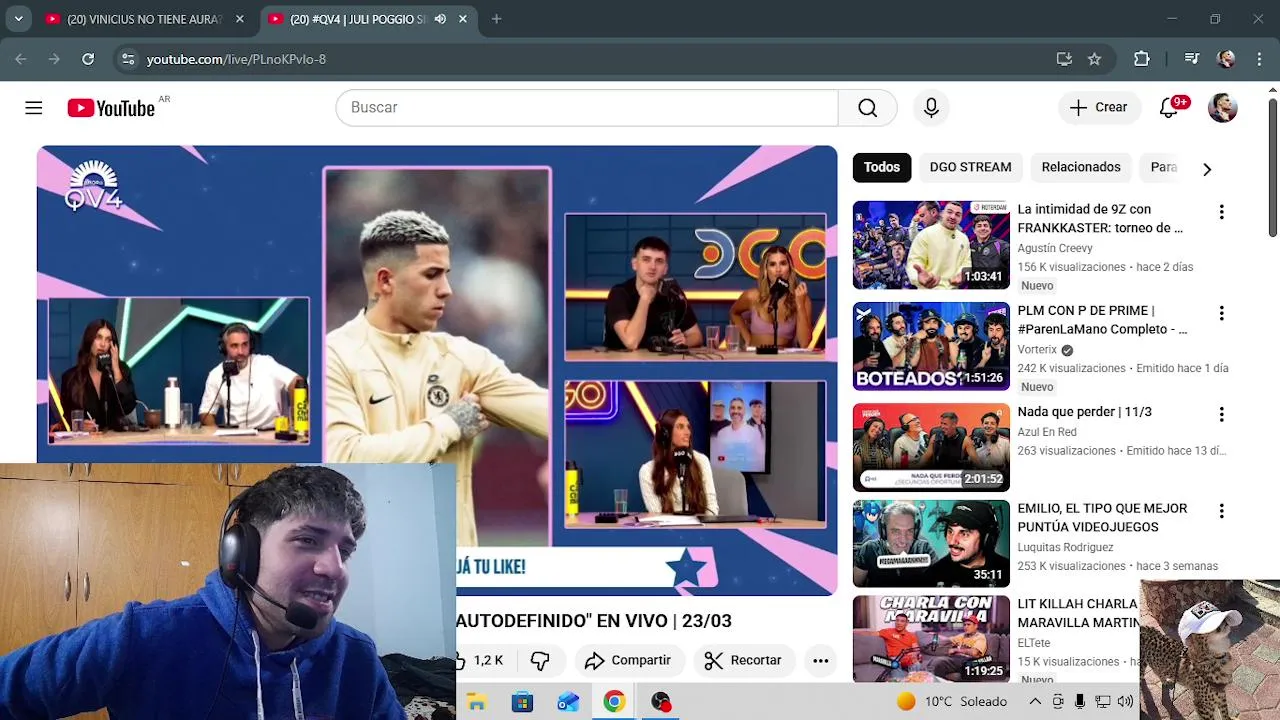The image size is (1280, 720).
Task: Show hidden system tray icons
Action: pos(1035,702)
